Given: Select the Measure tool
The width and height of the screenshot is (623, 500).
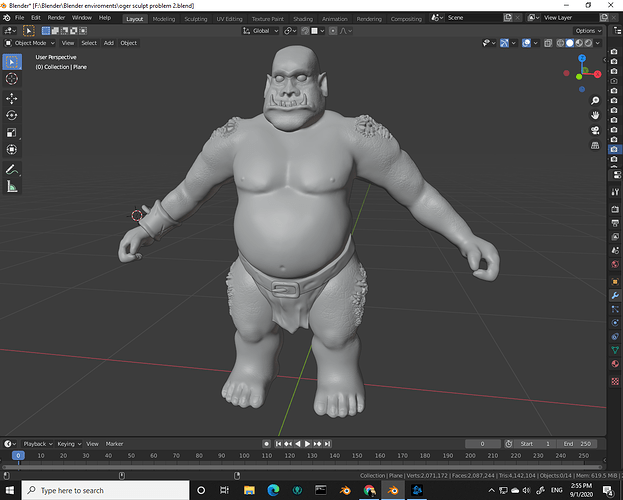Looking at the screenshot, I should (12, 187).
